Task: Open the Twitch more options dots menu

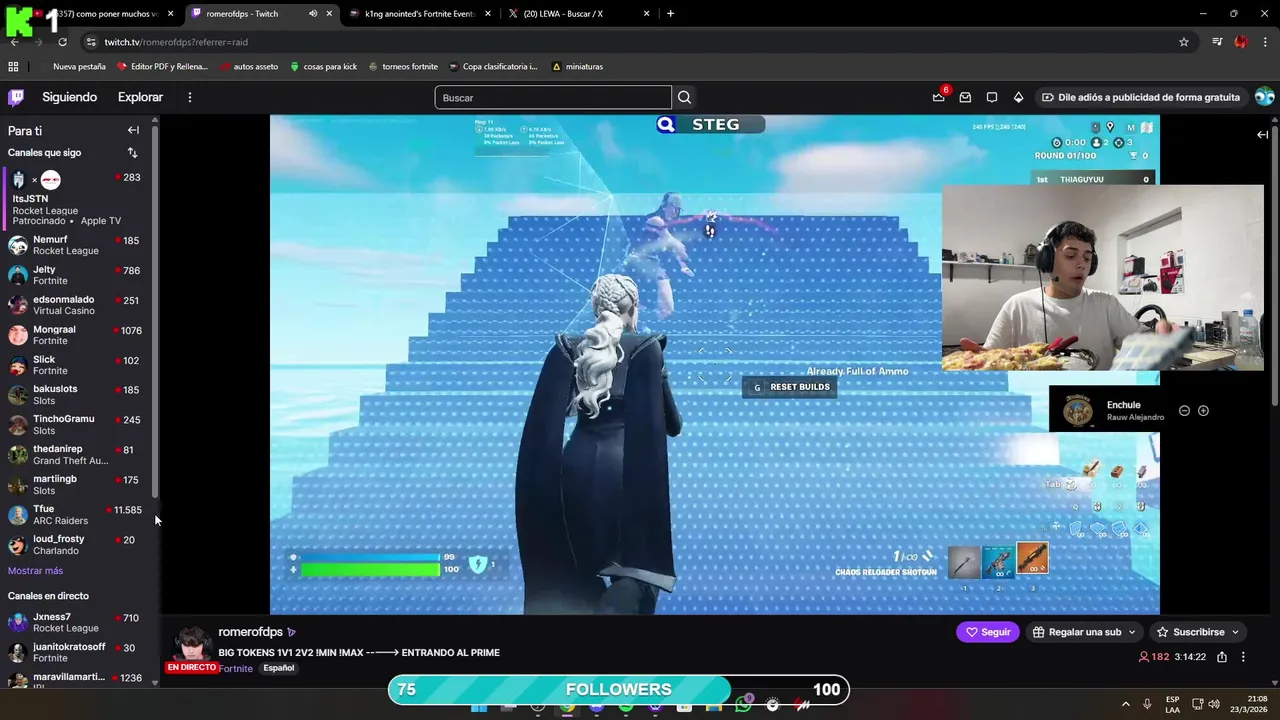Action: pyautogui.click(x=189, y=97)
